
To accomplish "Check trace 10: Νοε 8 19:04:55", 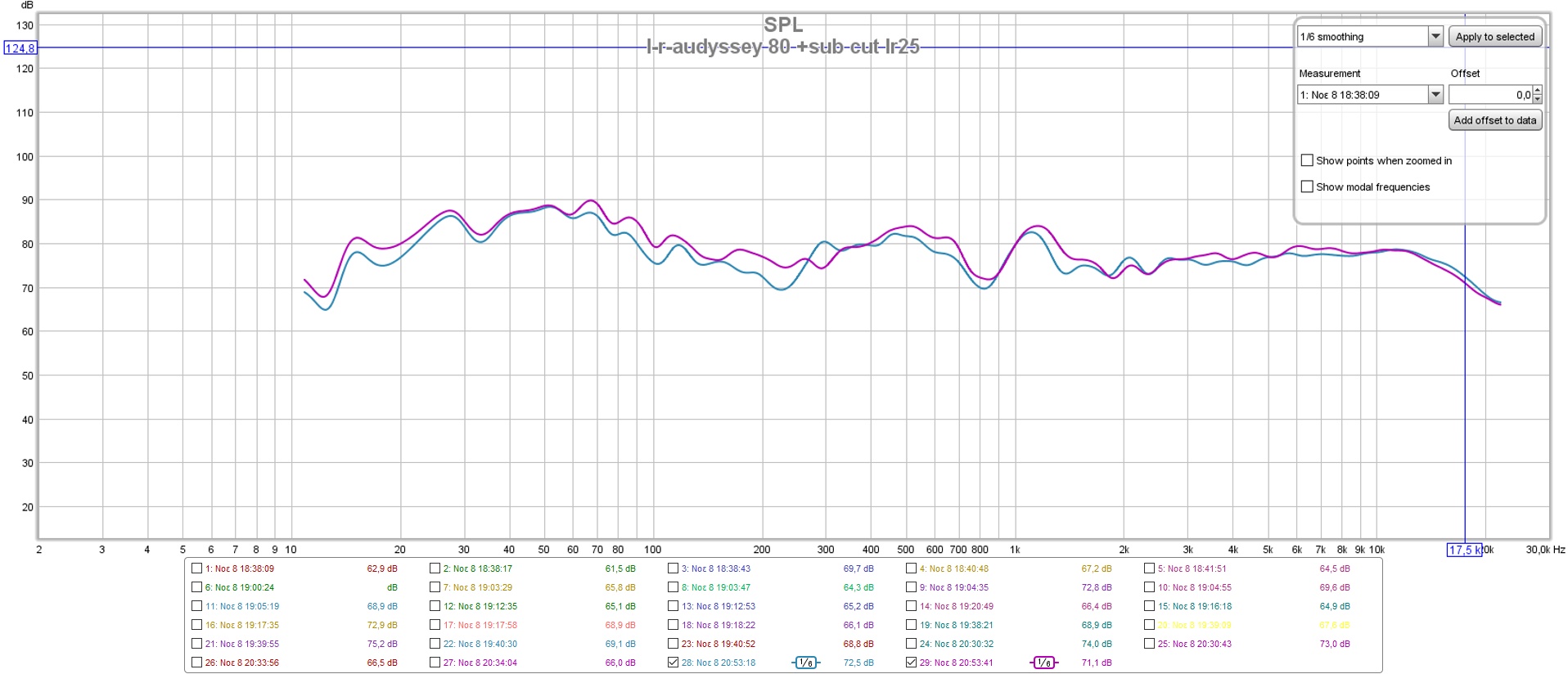I will click(1149, 587).
